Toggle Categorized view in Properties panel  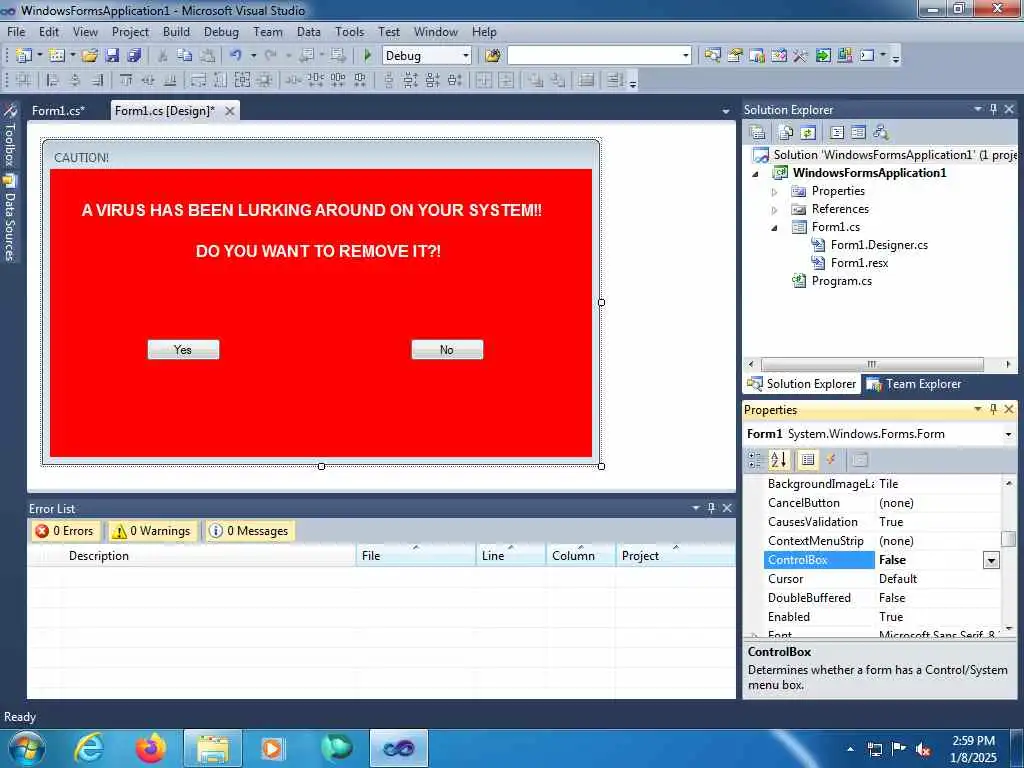755,460
